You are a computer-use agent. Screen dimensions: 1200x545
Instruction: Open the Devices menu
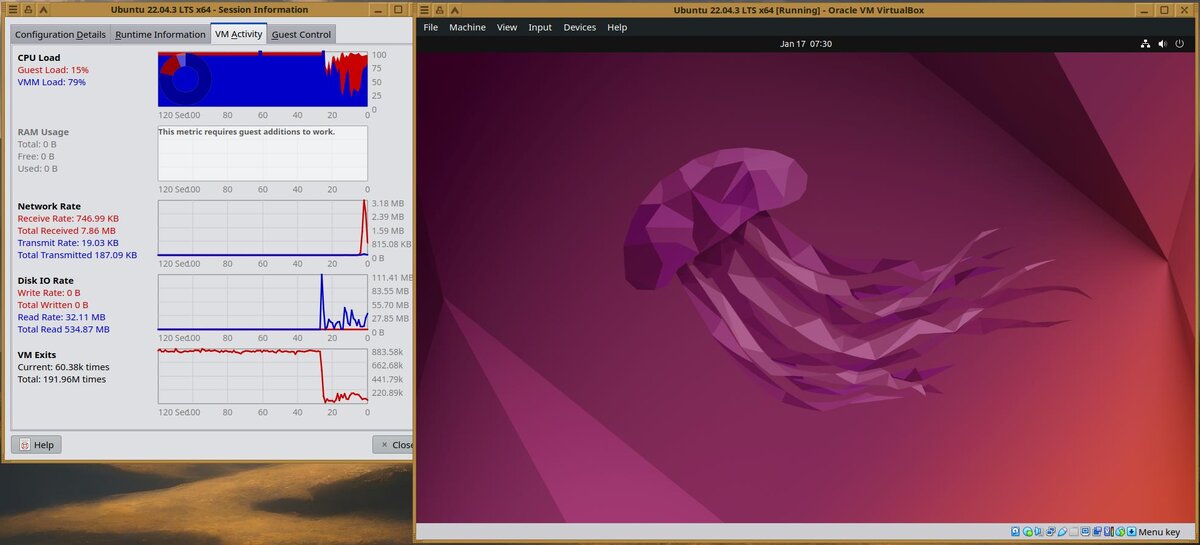pos(579,27)
